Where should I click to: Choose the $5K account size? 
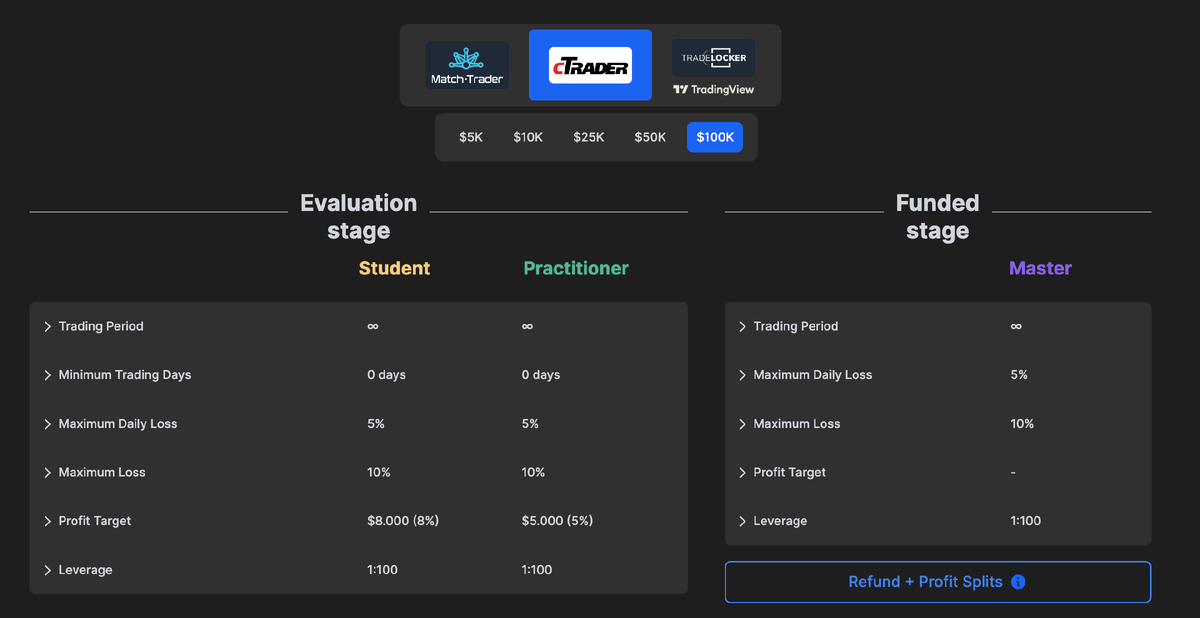pyautogui.click(x=471, y=137)
